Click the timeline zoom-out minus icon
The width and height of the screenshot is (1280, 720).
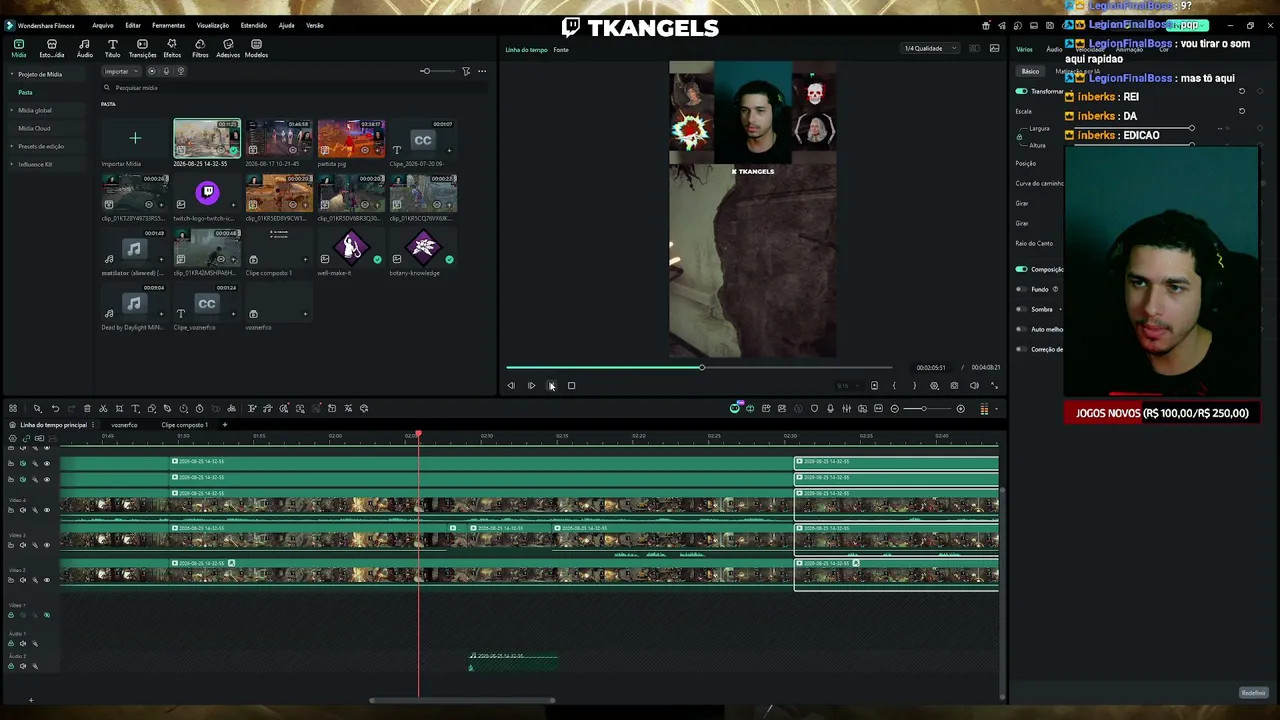click(895, 408)
